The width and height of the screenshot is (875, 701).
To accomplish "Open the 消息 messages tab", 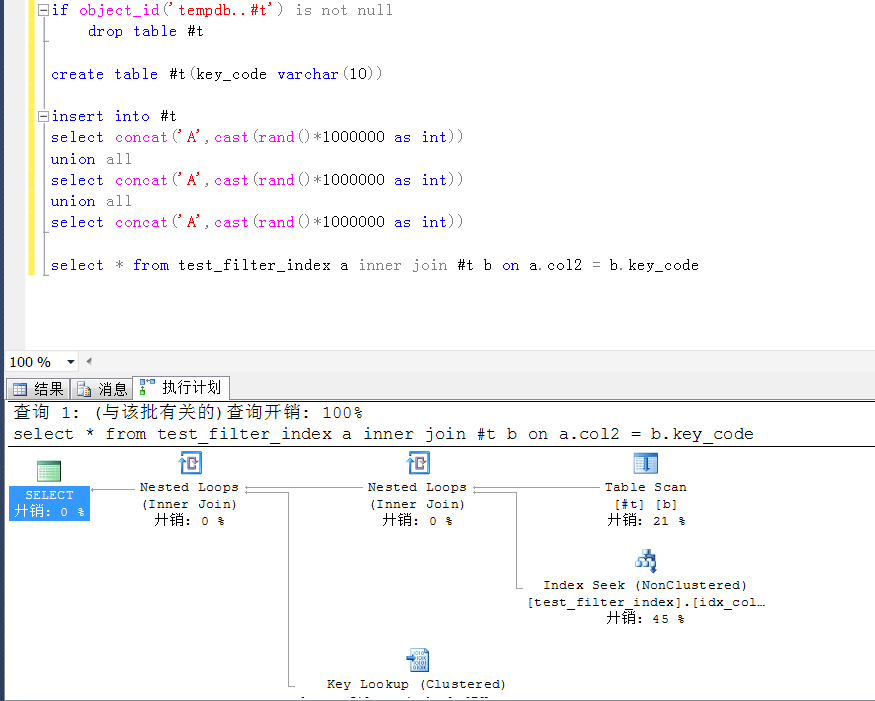I will [x=102, y=389].
